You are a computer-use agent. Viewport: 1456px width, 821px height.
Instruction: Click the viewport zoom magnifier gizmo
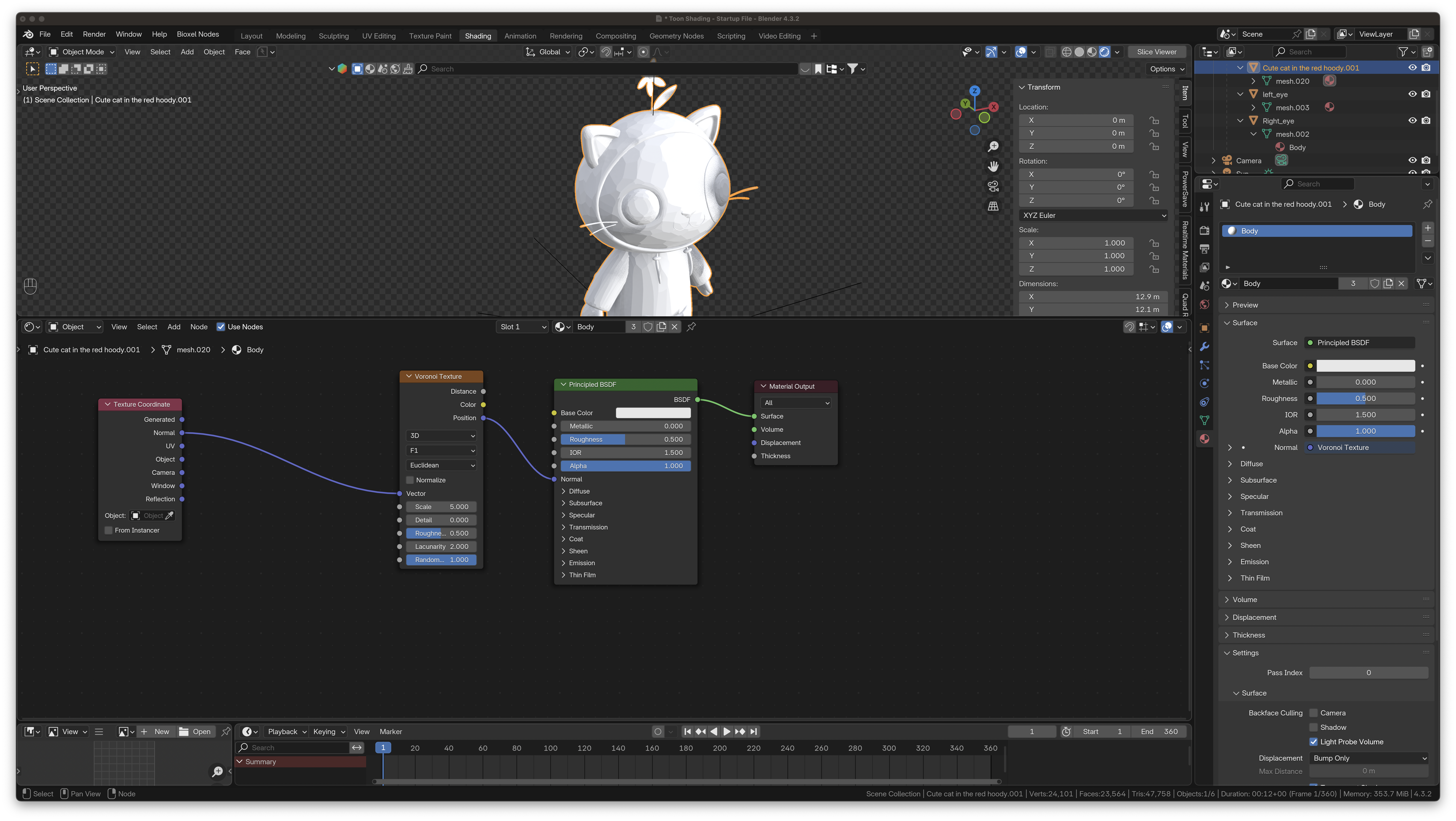point(993,147)
